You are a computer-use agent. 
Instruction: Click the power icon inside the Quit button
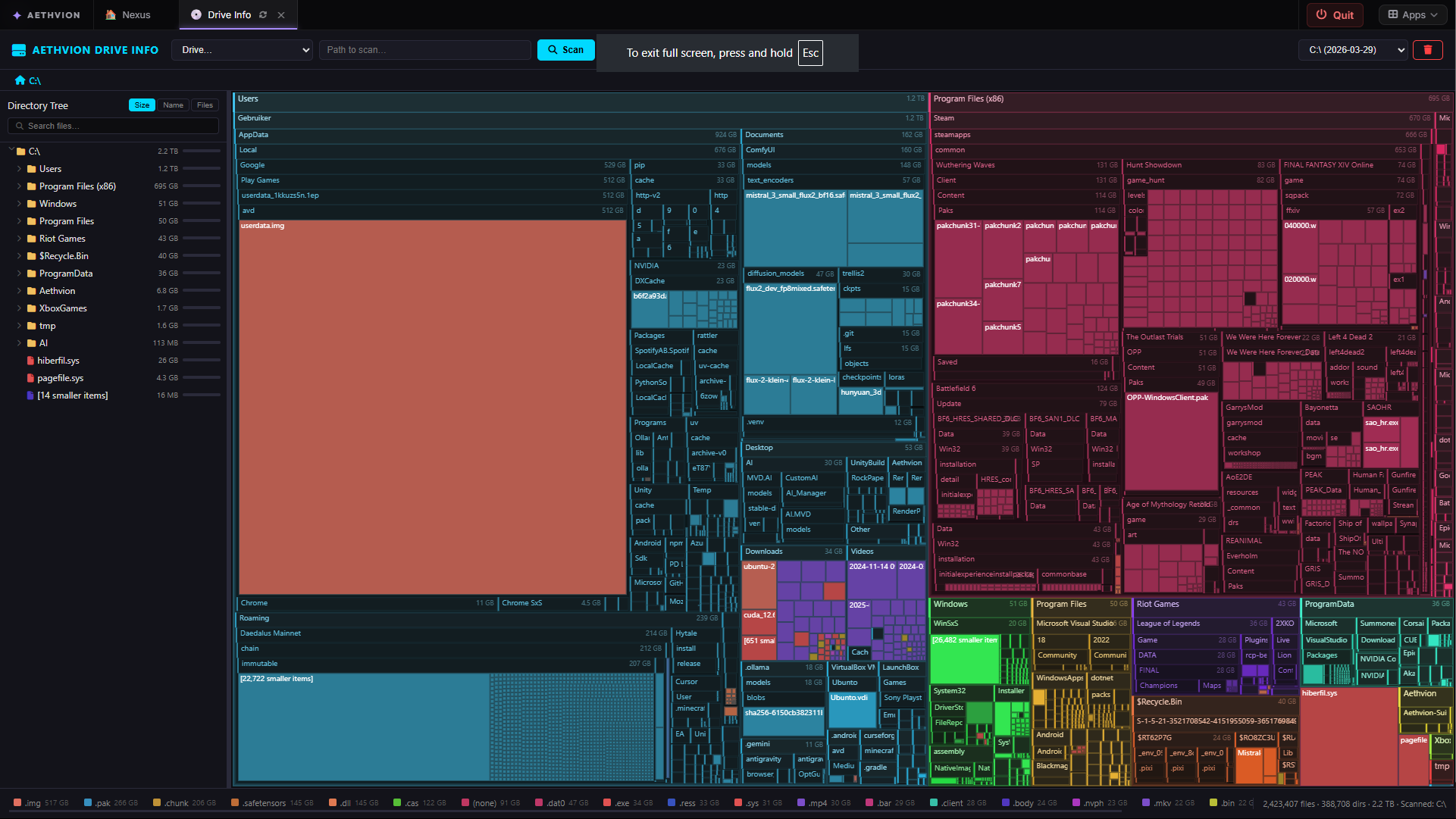(1321, 14)
